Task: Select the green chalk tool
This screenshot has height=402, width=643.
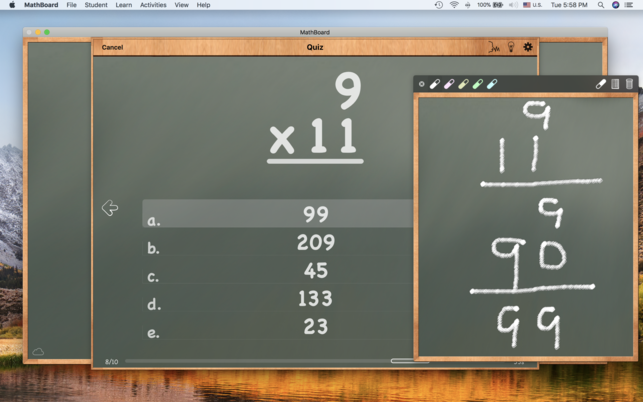Action: click(478, 84)
